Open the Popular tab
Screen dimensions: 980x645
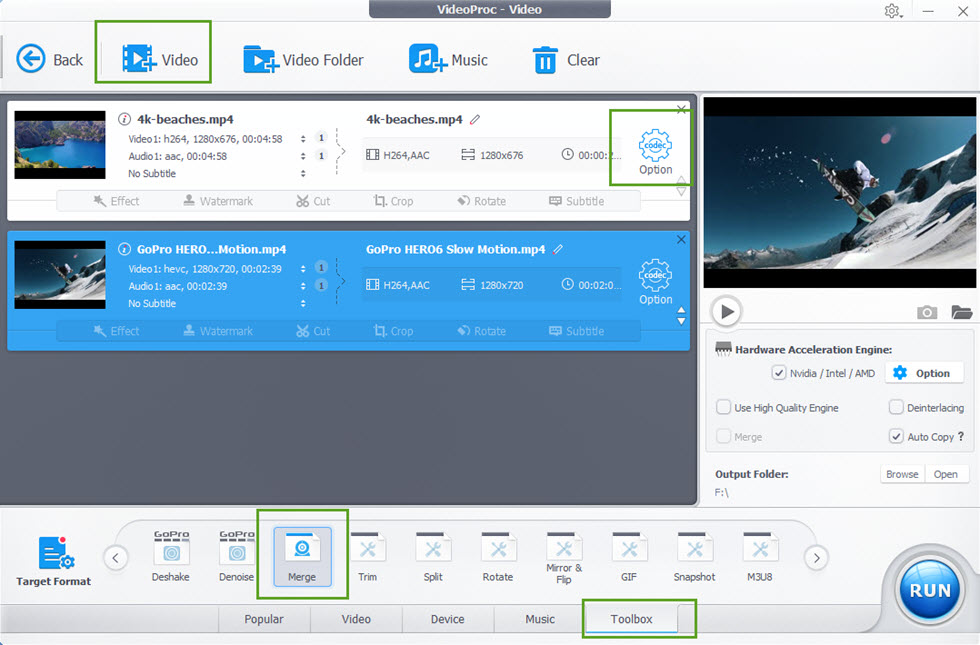point(264,619)
